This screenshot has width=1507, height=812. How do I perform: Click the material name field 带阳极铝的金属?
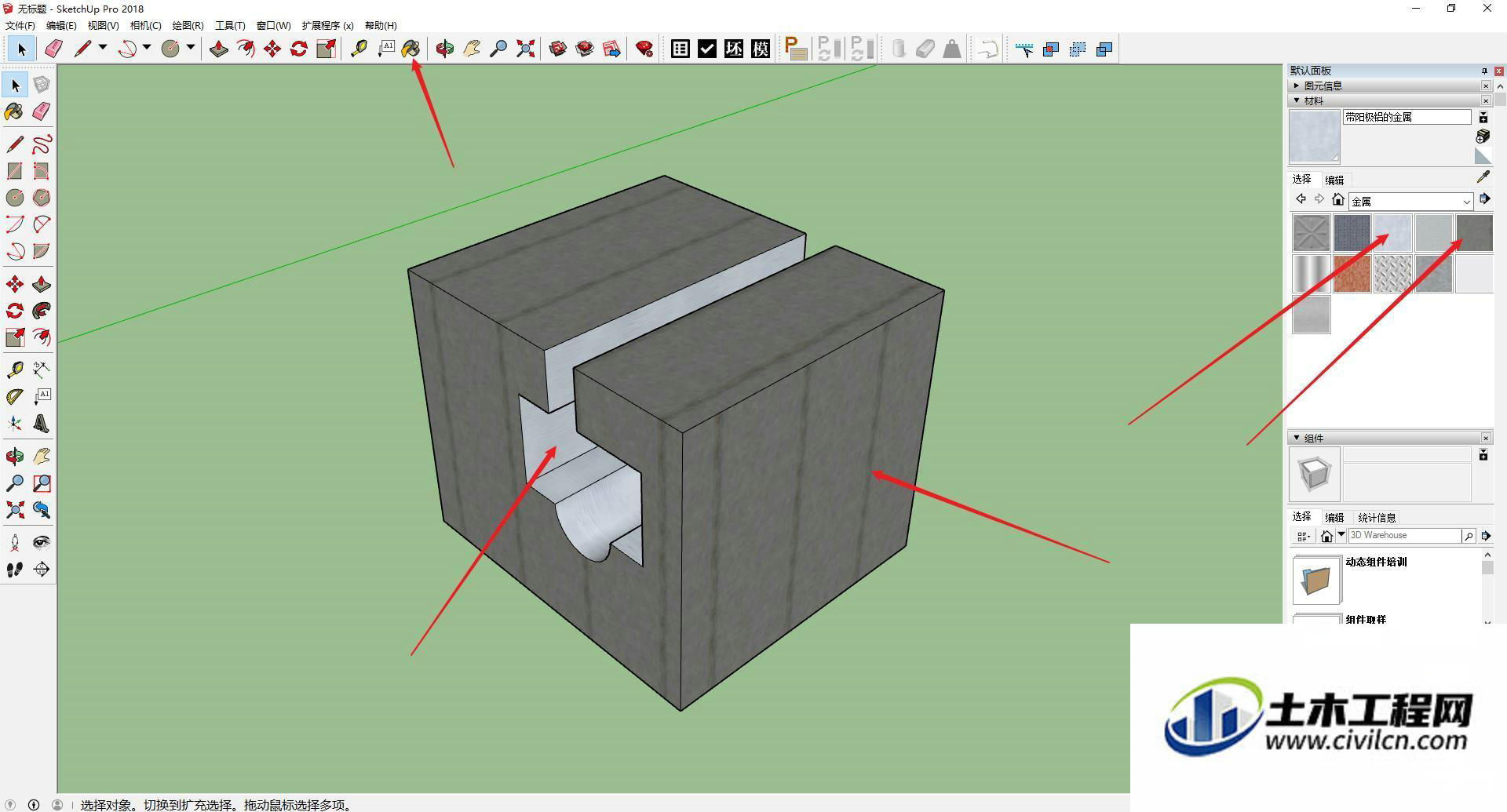1407,117
